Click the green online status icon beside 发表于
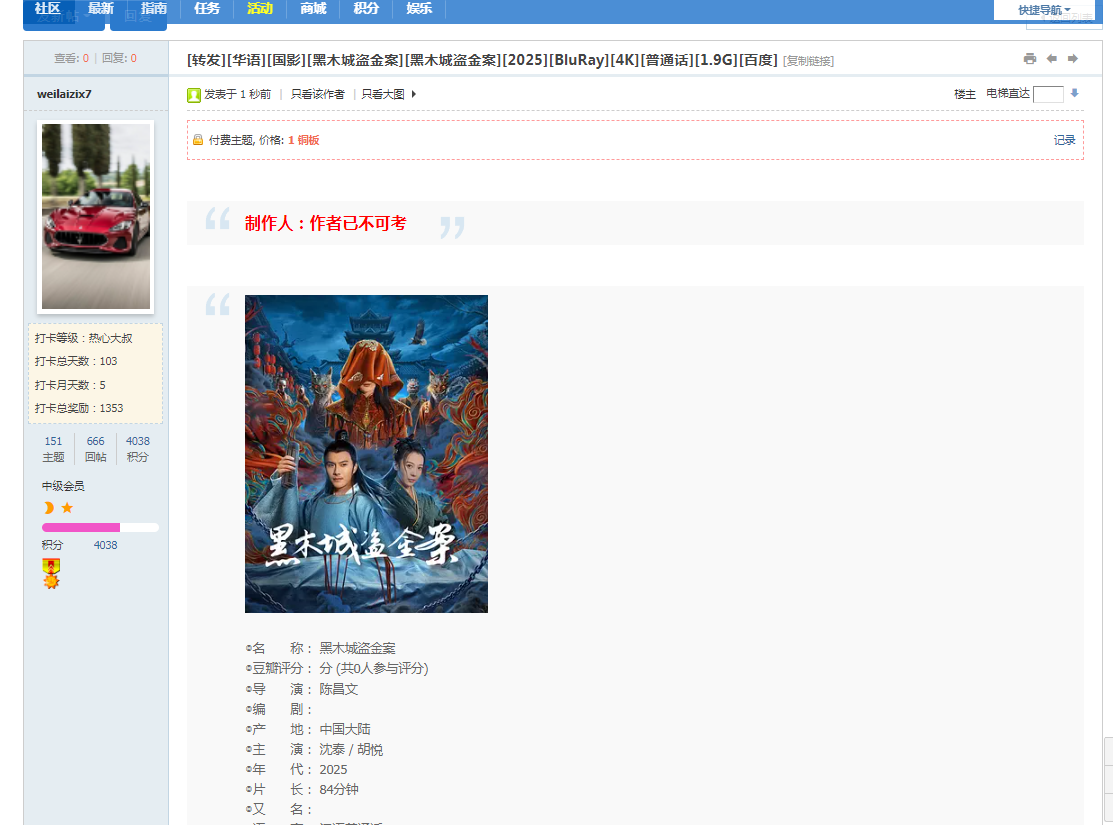The image size is (1113, 825). pyautogui.click(x=193, y=93)
